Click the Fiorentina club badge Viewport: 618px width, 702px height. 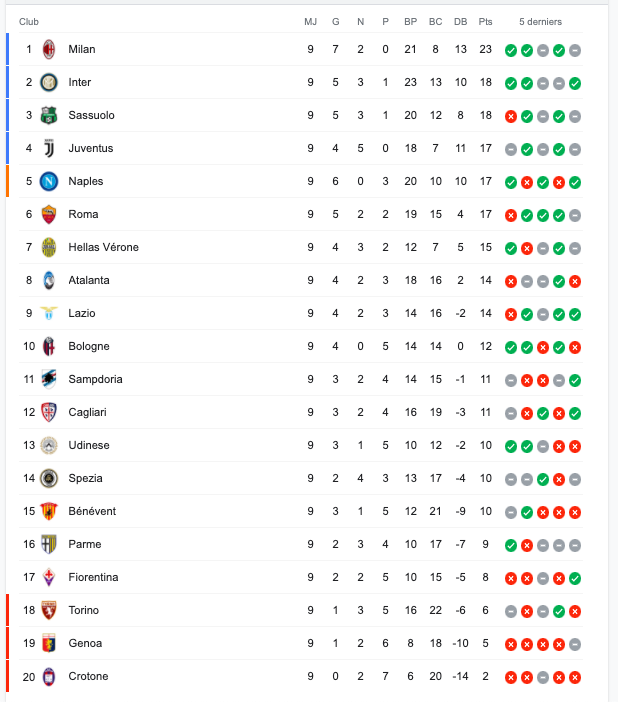pos(49,577)
